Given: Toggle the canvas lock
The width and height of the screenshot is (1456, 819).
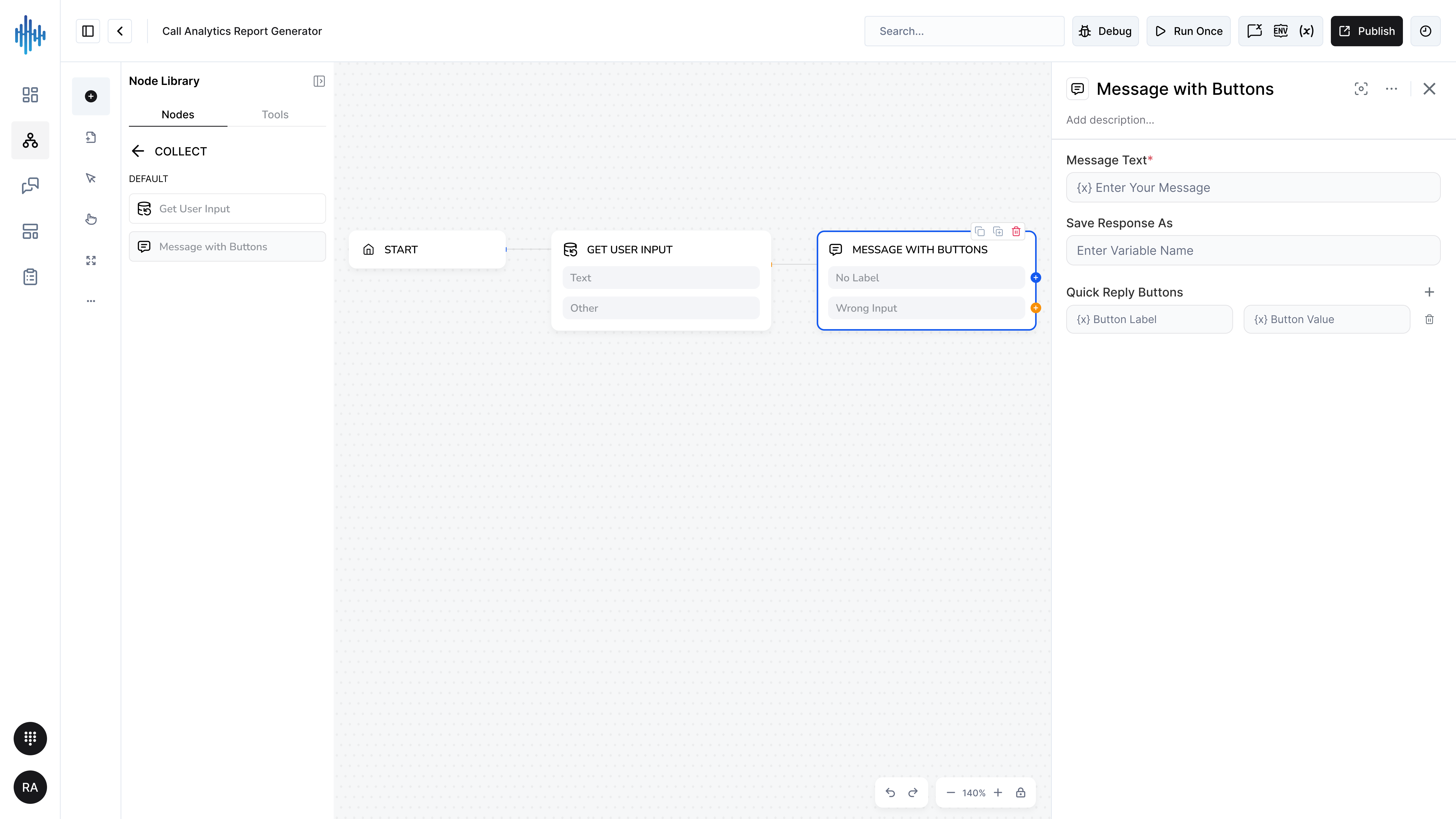Looking at the screenshot, I should [x=1020, y=792].
